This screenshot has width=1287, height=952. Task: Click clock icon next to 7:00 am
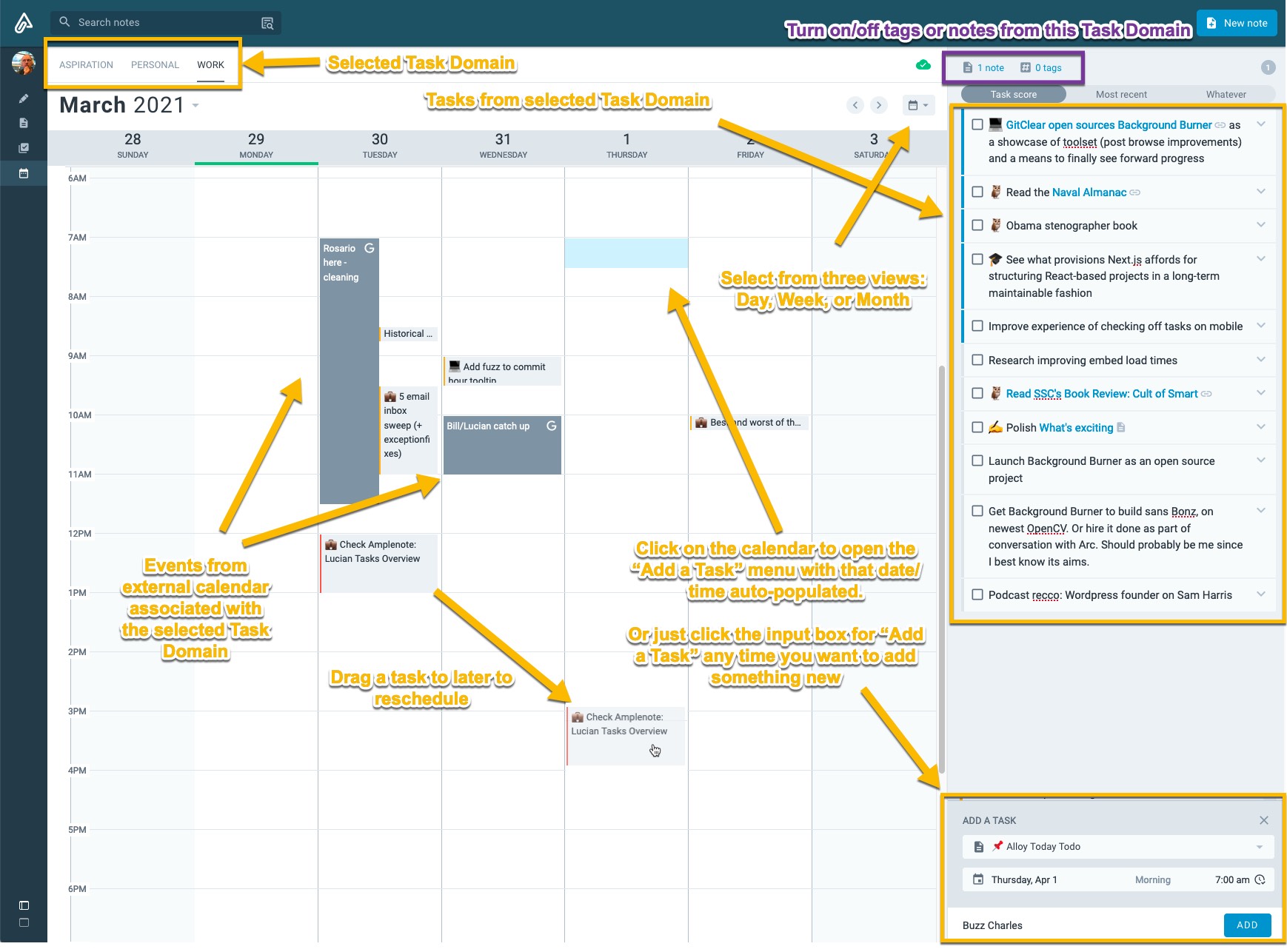point(1259,879)
